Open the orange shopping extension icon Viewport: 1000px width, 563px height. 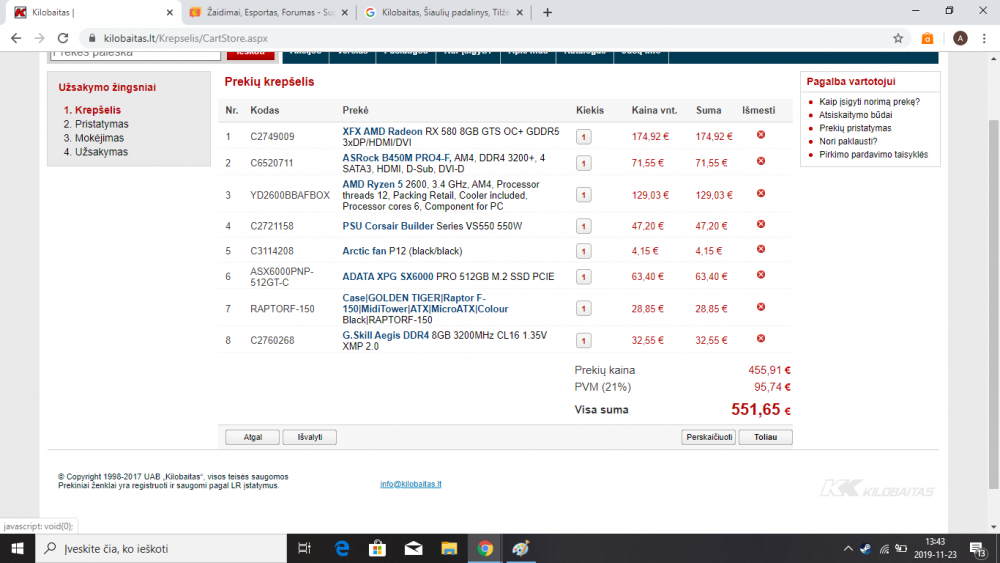[x=927, y=38]
